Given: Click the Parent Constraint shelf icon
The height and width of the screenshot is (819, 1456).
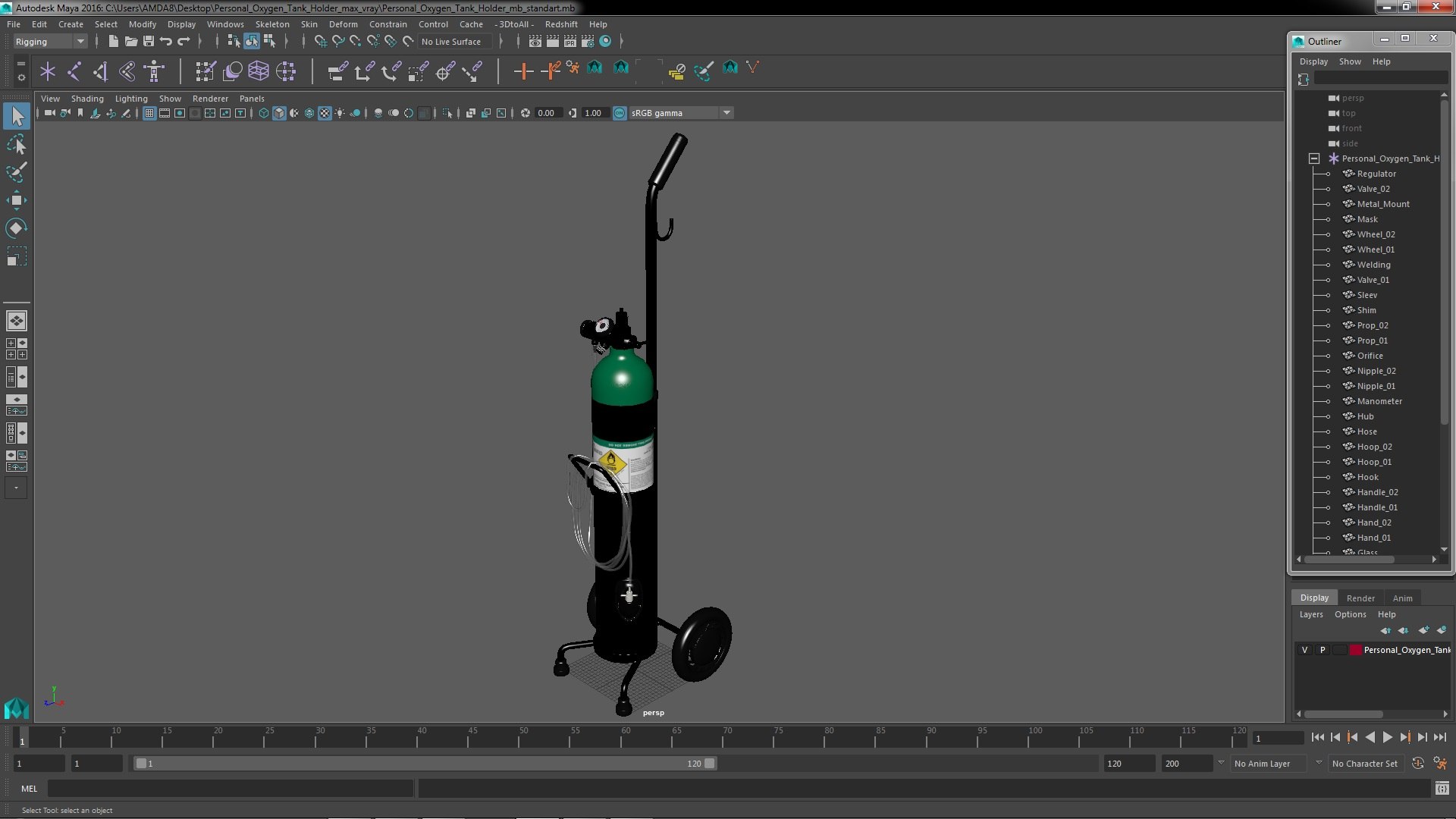Looking at the screenshot, I should coord(337,72).
